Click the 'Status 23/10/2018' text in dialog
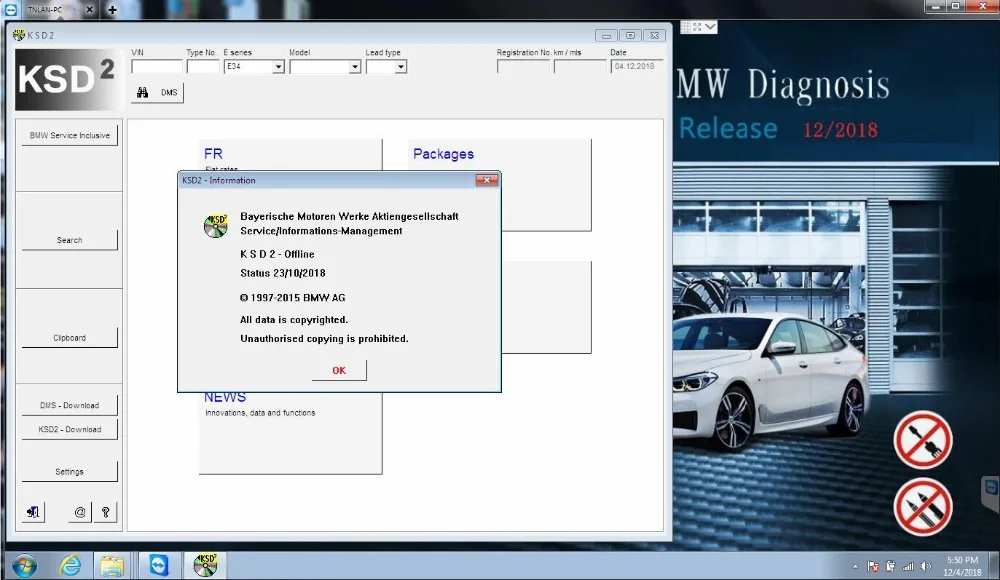This screenshot has height=580, width=1000. tap(283, 273)
